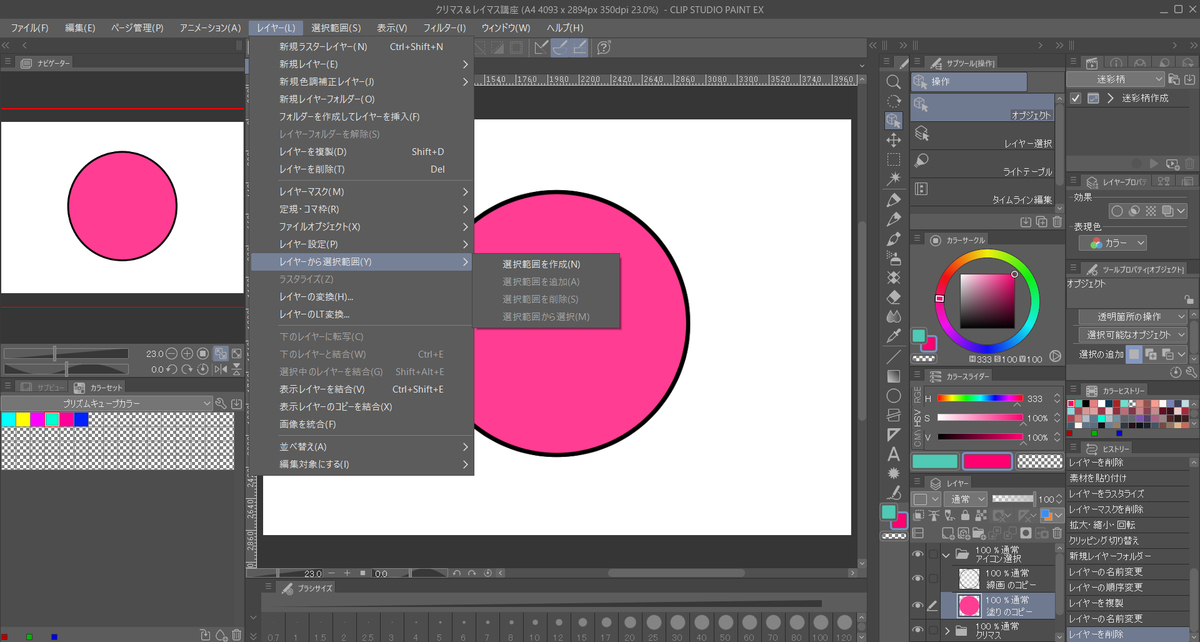Hide the アイコン選択 folder layer

918,553
